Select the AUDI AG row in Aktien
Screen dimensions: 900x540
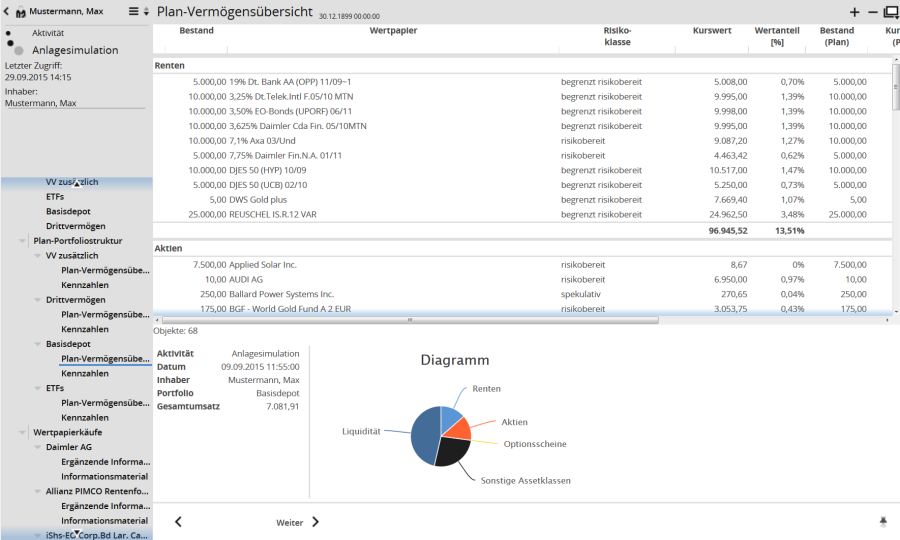[x=400, y=280]
